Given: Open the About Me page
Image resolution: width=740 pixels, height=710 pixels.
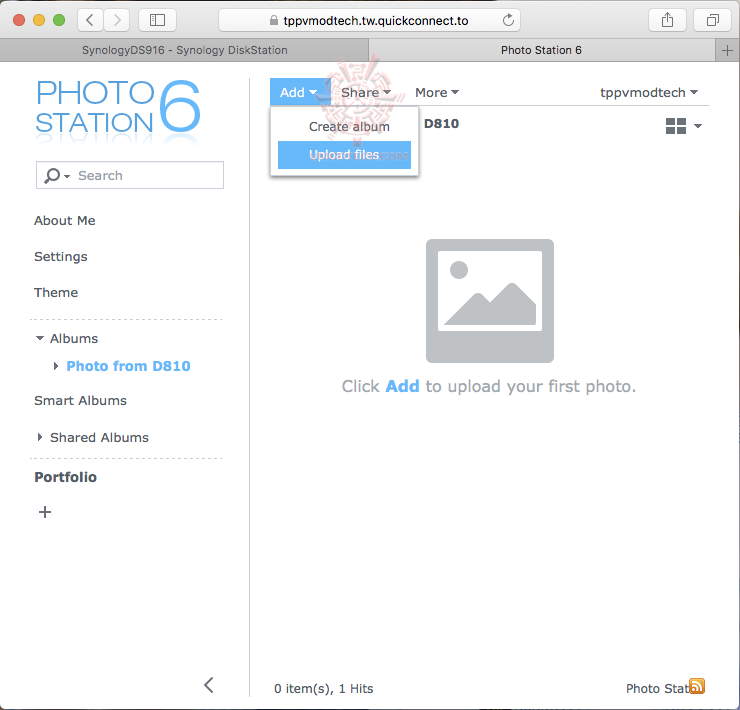Looking at the screenshot, I should (65, 220).
